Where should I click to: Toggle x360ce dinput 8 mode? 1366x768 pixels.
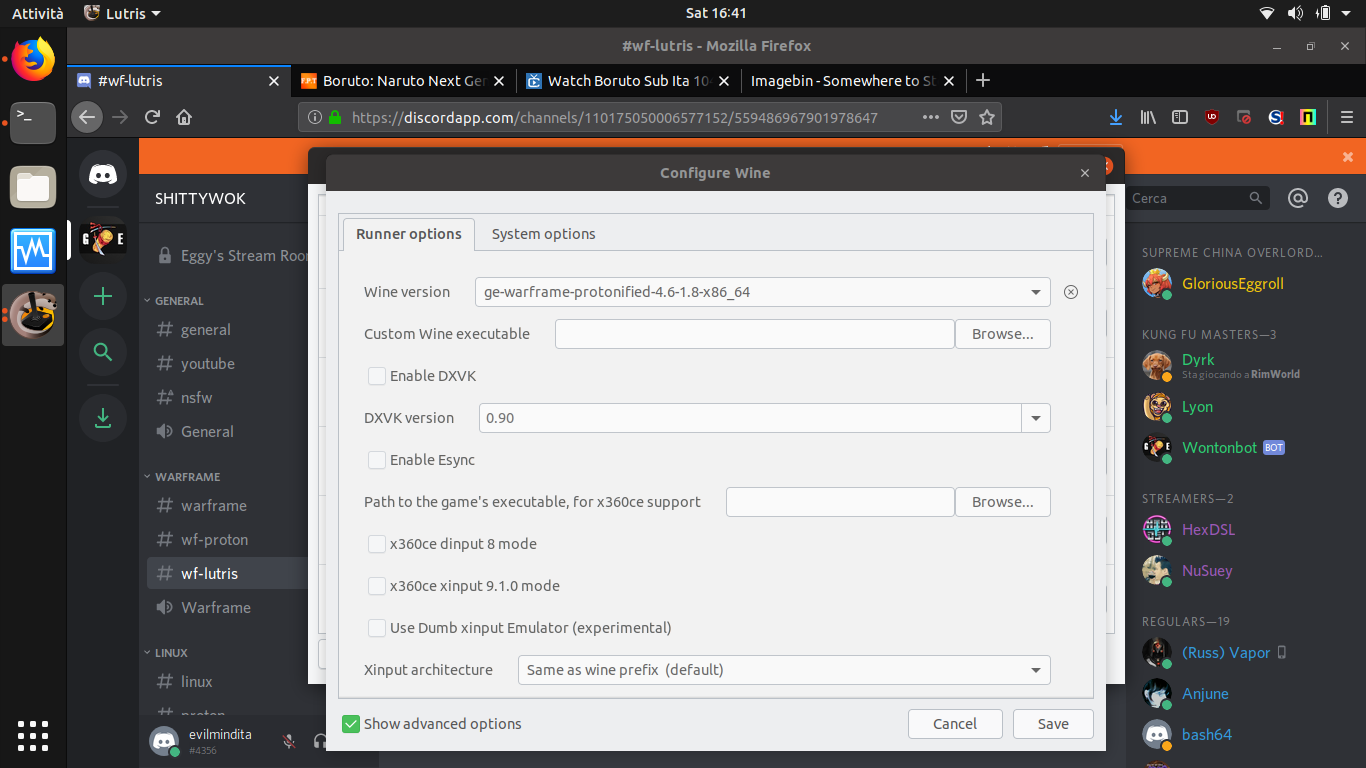tap(377, 544)
